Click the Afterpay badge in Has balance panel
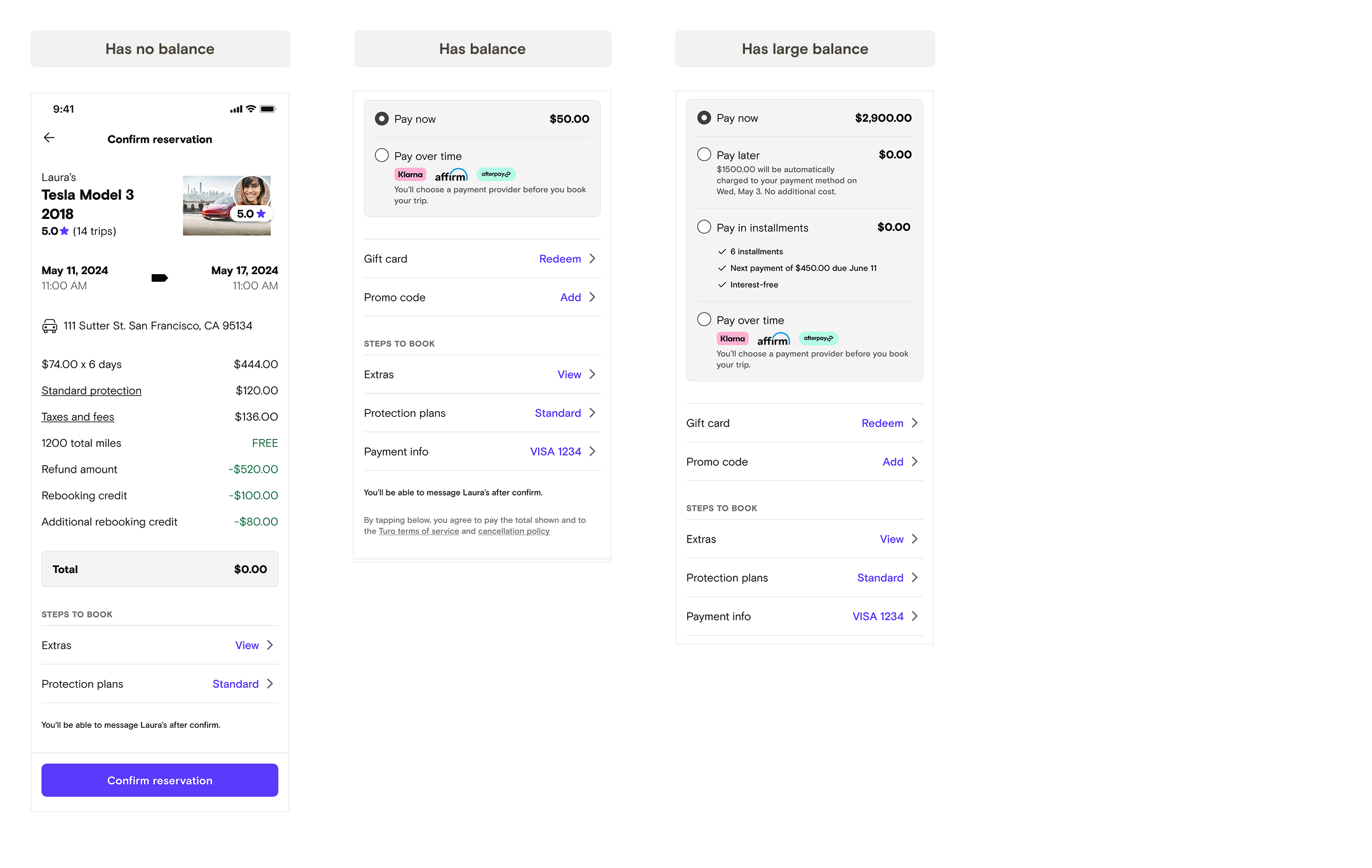 coord(496,174)
